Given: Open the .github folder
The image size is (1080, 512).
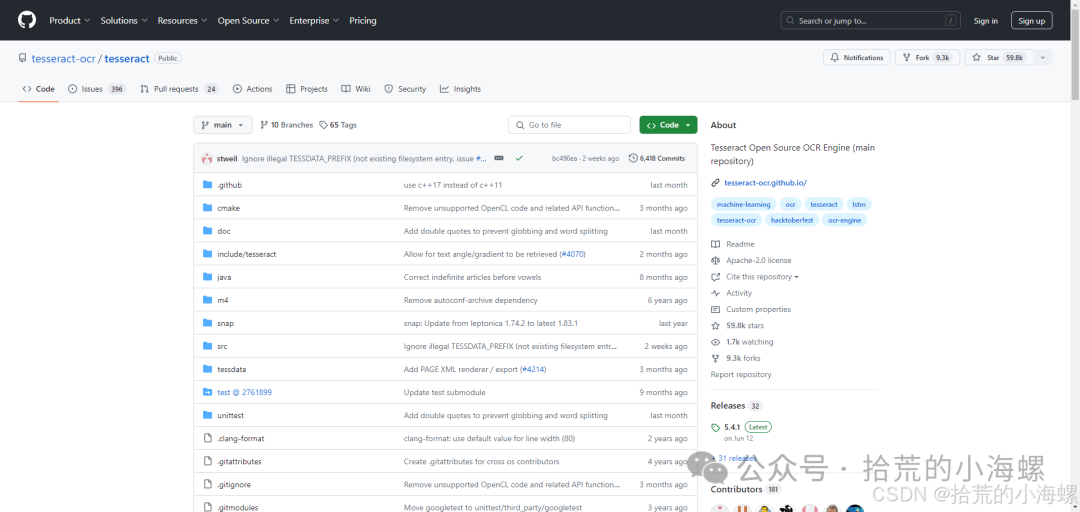Looking at the screenshot, I should pos(229,185).
